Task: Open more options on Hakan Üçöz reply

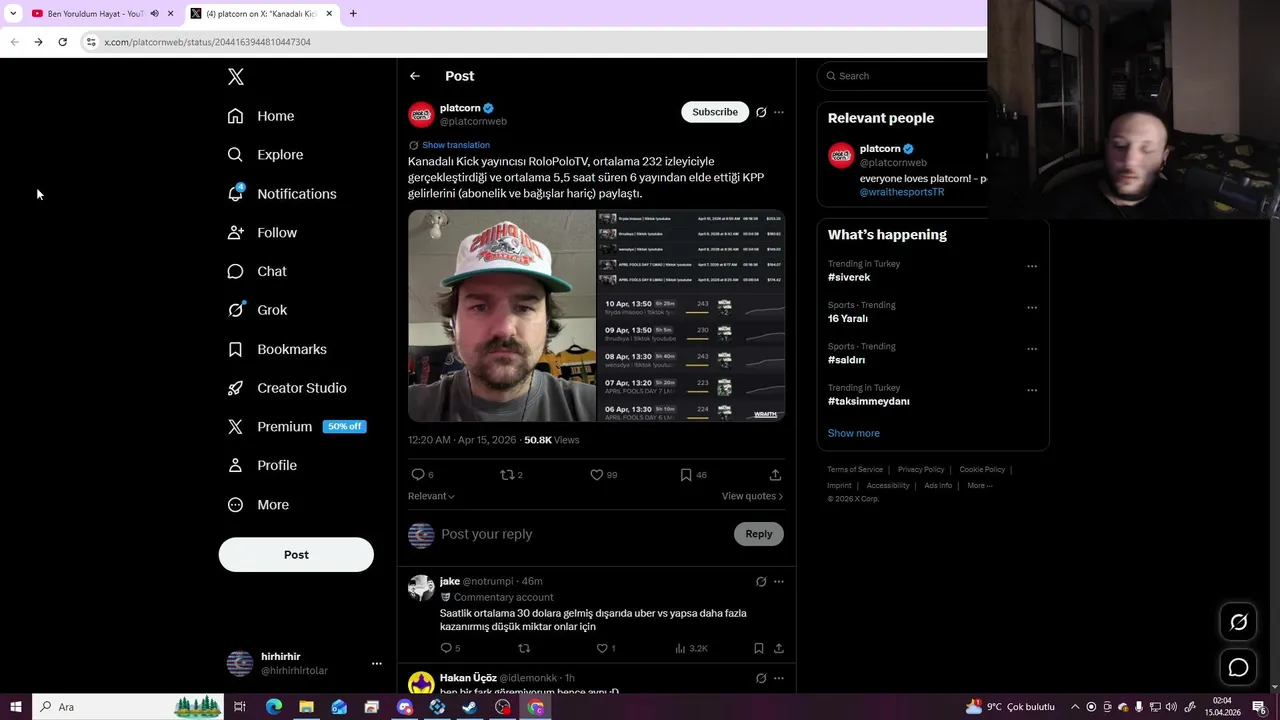Action: (x=779, y=678)
